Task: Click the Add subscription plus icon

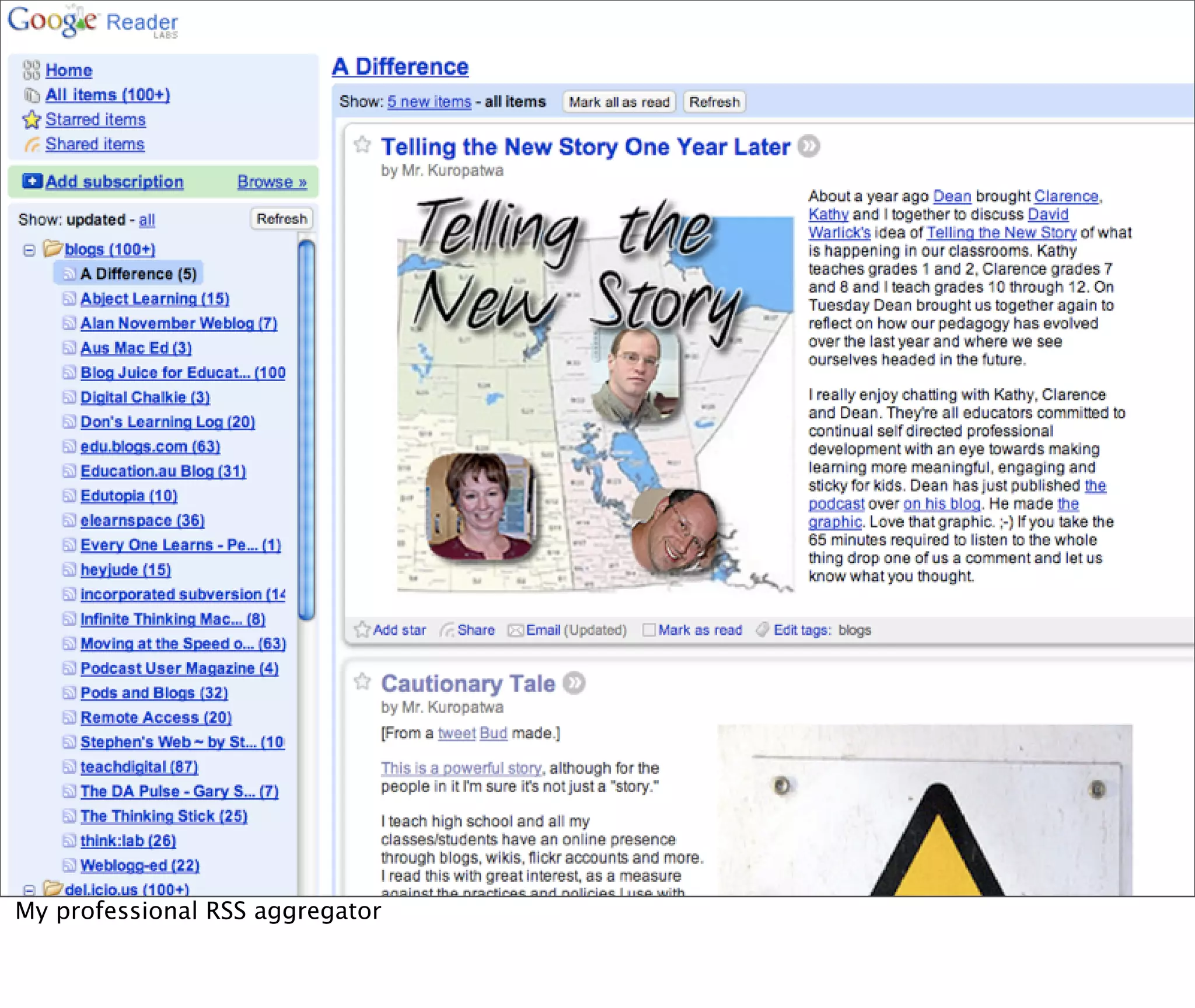Action: (32, 182)
